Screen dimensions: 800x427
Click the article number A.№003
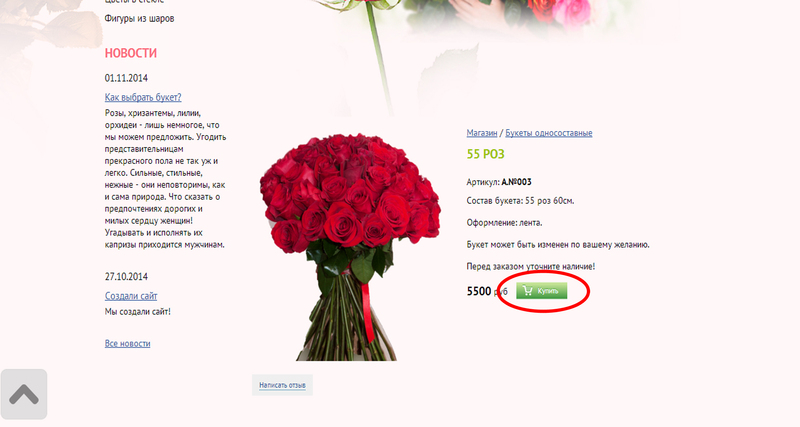516,182
